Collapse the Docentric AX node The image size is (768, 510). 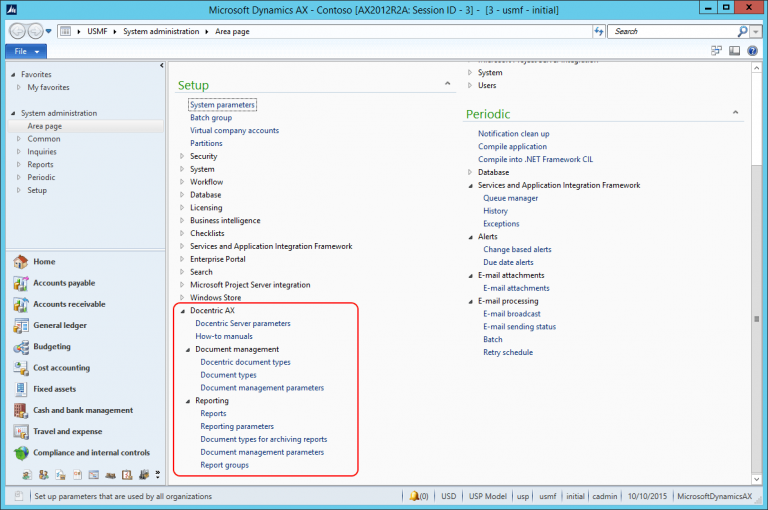point(183,311)
